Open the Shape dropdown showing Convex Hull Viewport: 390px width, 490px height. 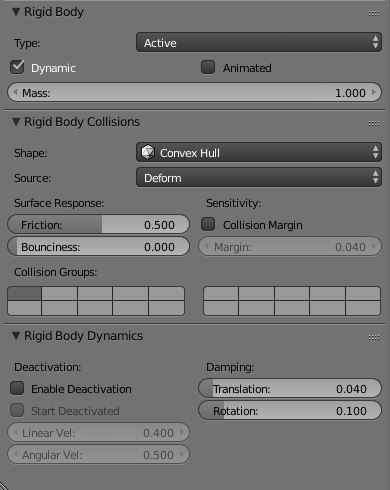pyautogui.click(x=259, y=152)
